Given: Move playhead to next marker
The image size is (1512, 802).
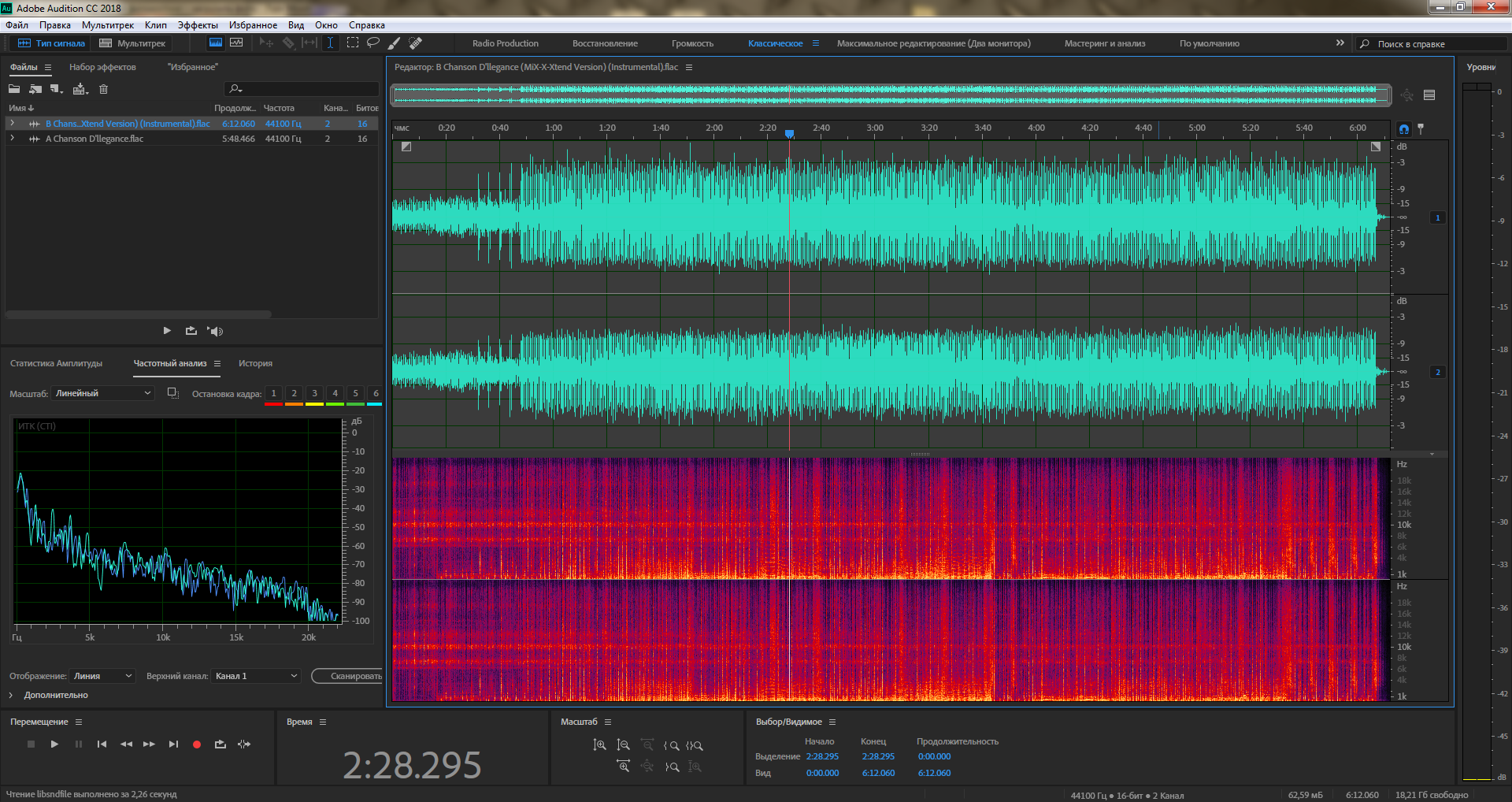Looking at the screenshot, I should [x=173, y=744].
